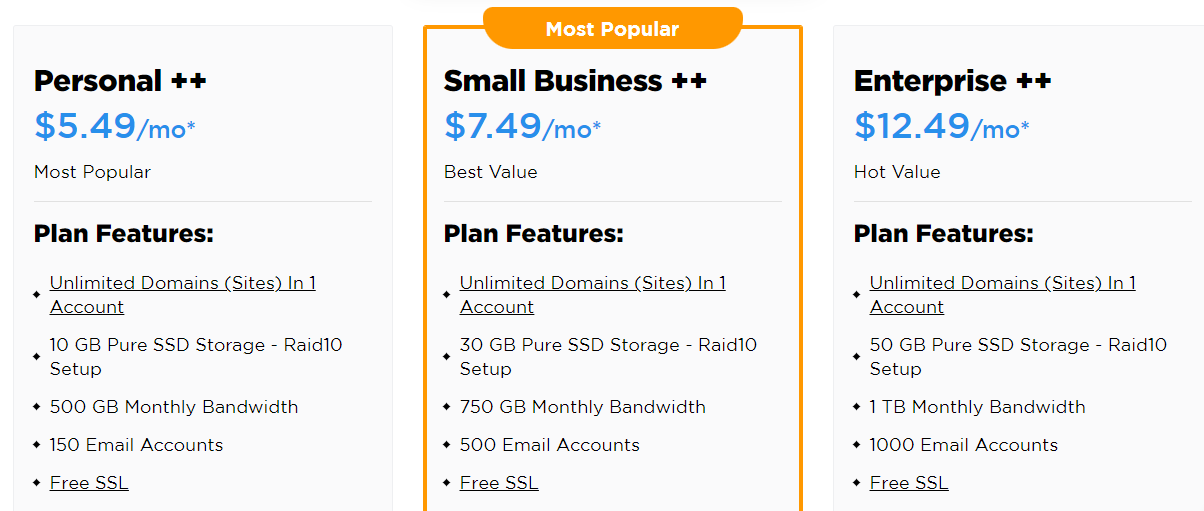The height and width of the screenshot is (511, 1204).
Task: Click 10 GB Pure SSD Storage feature
Action: [196, 357]
